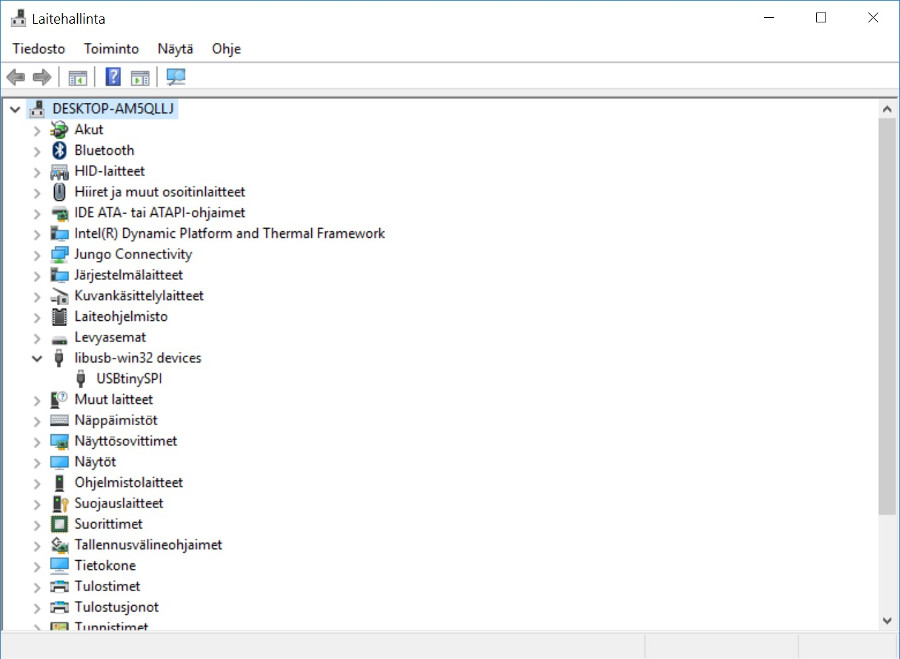
Task: Click the Back navigation arrow
Action: coord(15,77)
